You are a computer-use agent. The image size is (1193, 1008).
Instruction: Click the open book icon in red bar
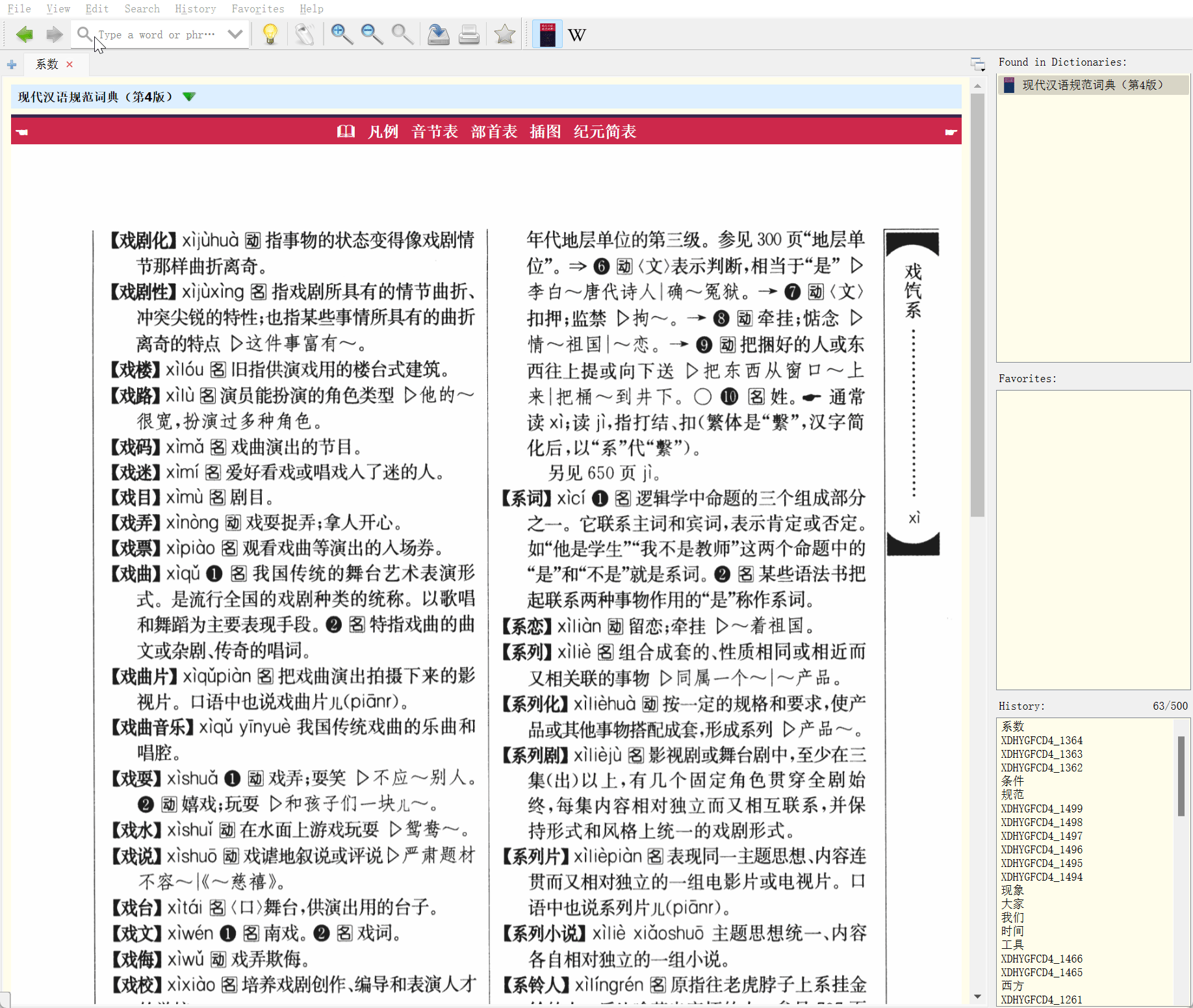pos(346,131)
